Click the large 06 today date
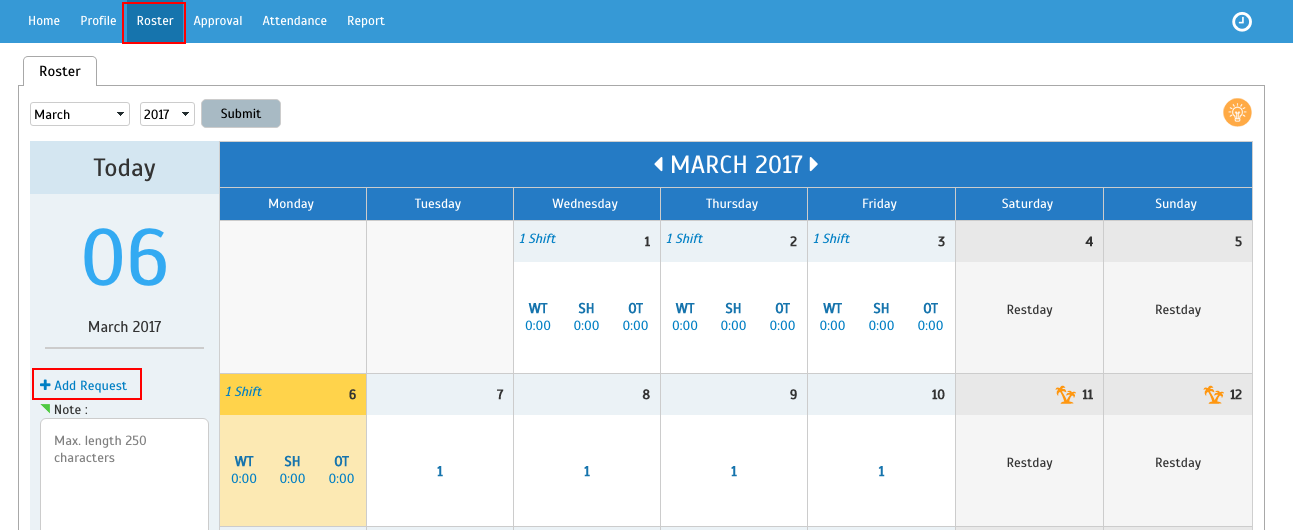The image size is (1293, 530). 125,257
